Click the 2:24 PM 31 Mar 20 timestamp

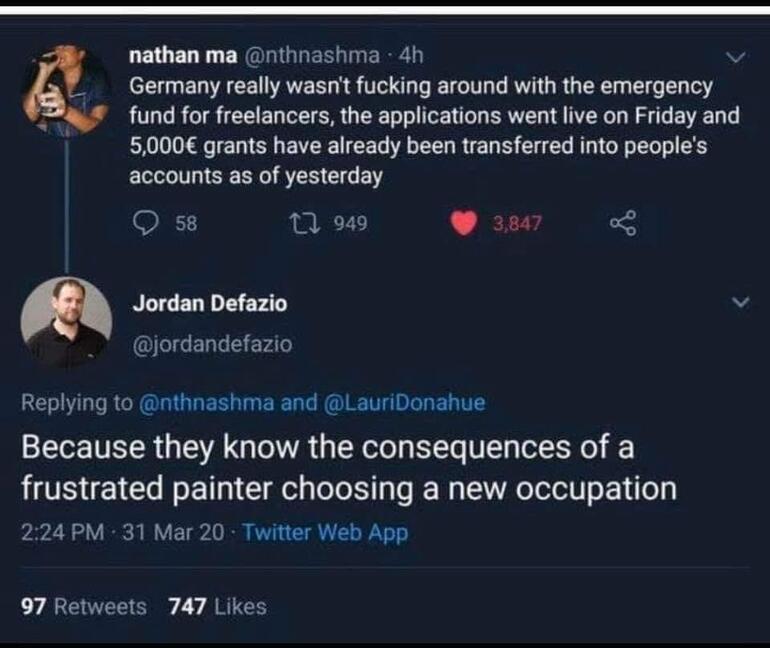(x=123, y=533)
